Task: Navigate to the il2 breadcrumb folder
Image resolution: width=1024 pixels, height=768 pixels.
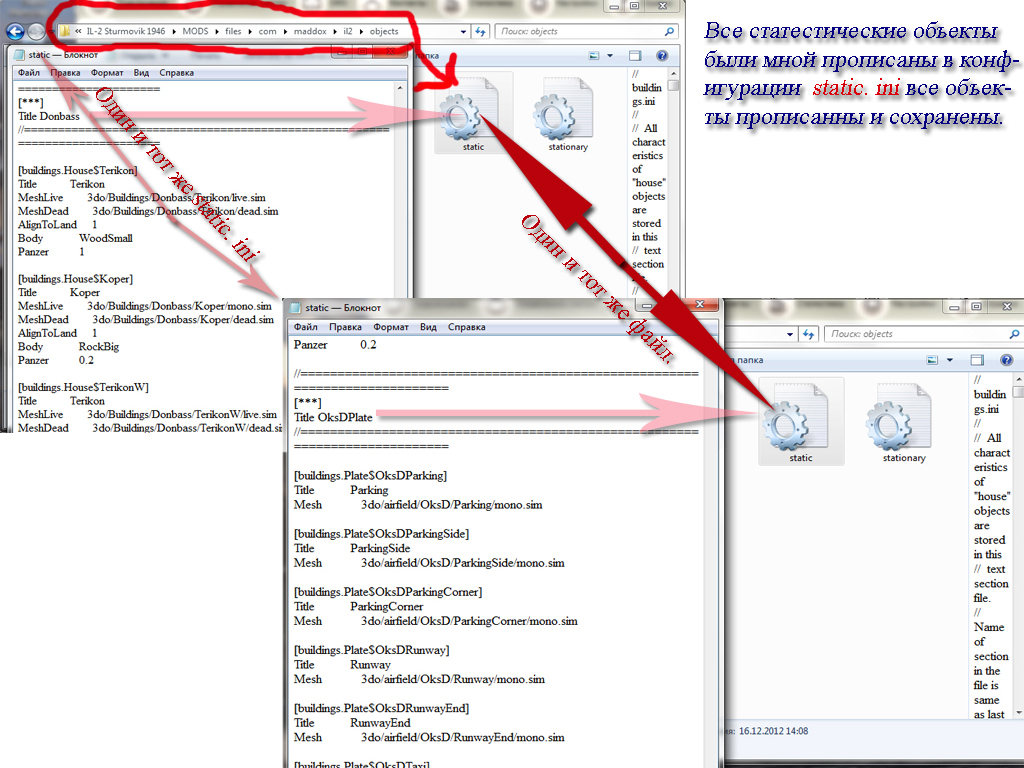Action: click(x=347, y=31)
